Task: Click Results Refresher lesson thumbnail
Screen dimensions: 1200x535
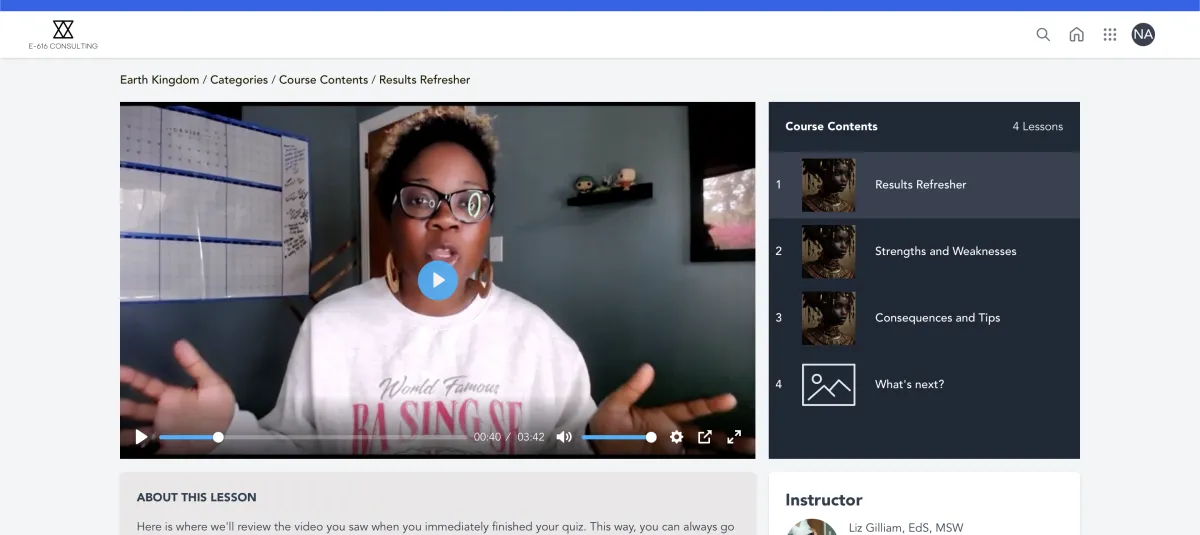Action: click(x=829, y=185)
